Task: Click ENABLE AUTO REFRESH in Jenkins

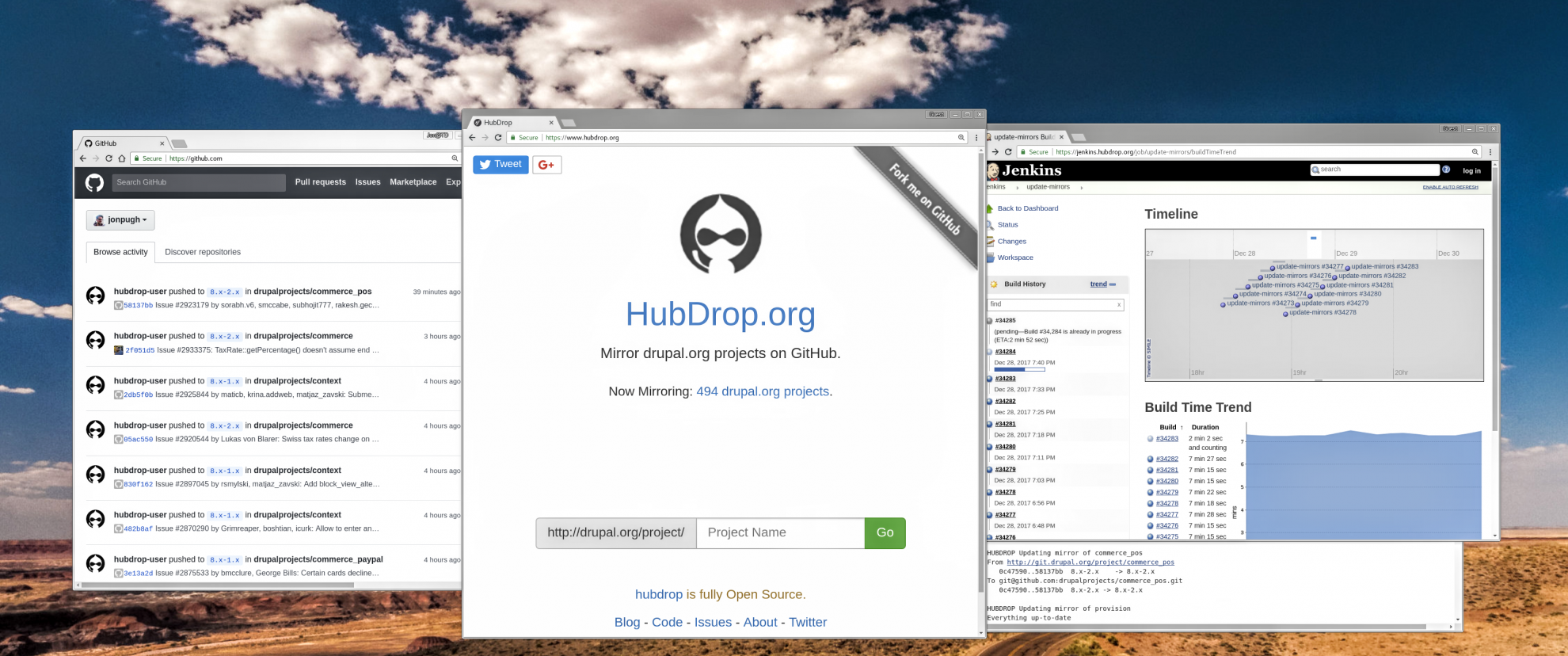Action: (1450, 187)
